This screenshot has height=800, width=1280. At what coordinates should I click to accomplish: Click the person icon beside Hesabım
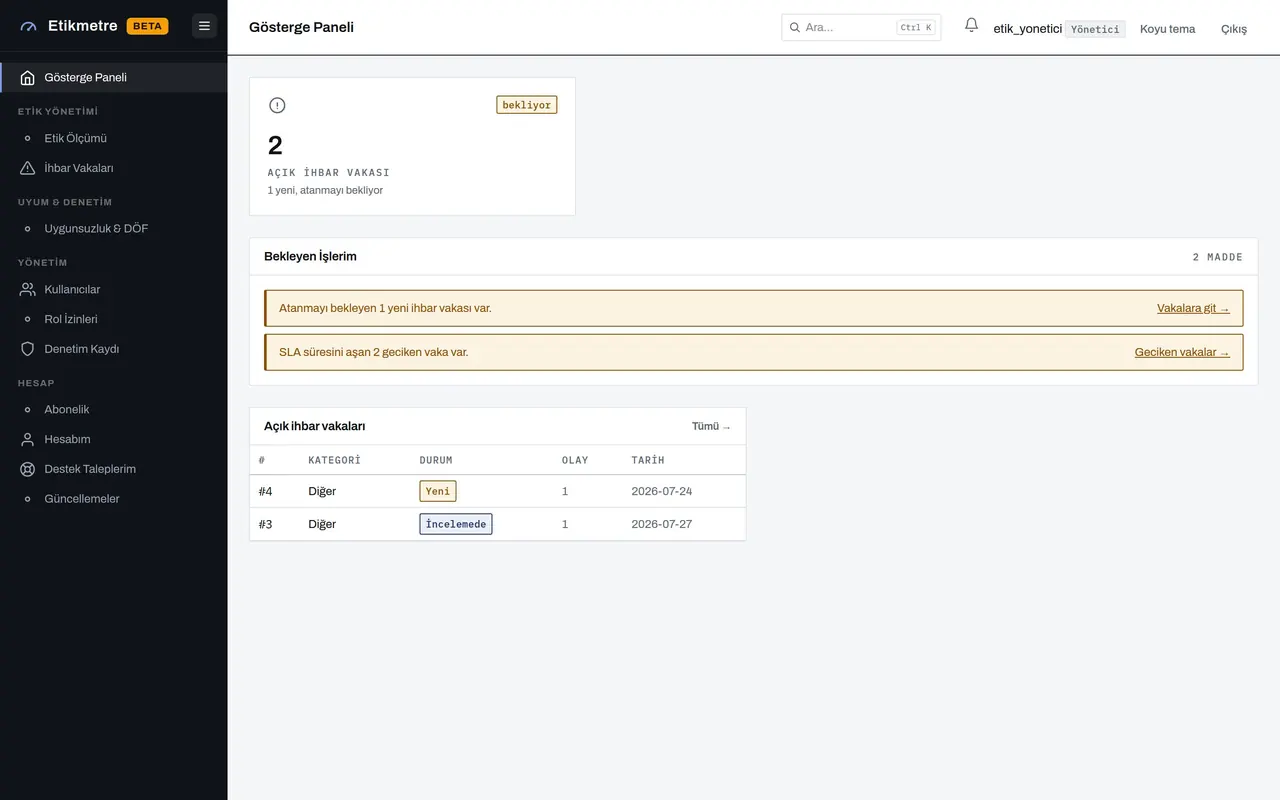(x=28, y=439)
